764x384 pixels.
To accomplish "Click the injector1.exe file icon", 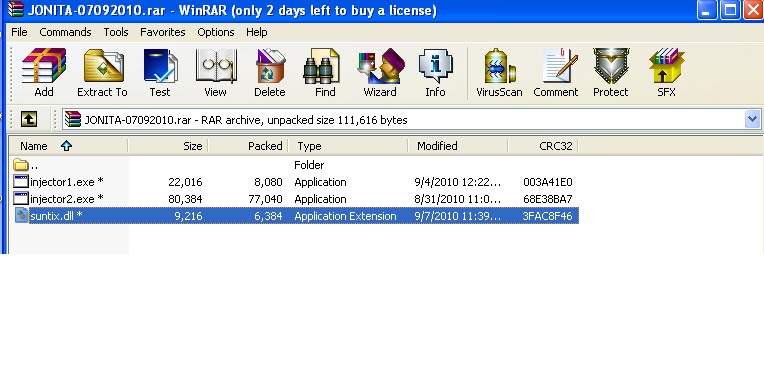I will click(x=21, y=181).
